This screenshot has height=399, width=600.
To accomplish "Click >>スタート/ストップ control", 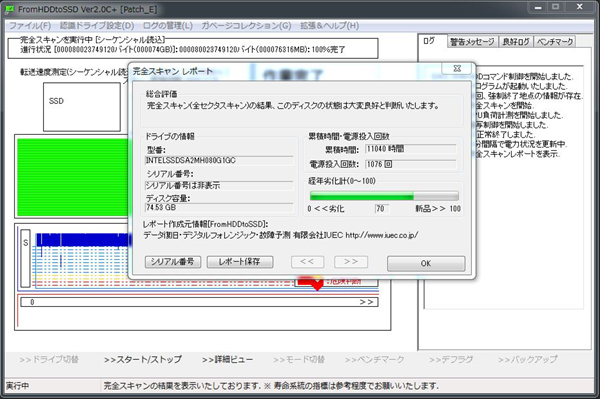I will (x=143, y=360).
